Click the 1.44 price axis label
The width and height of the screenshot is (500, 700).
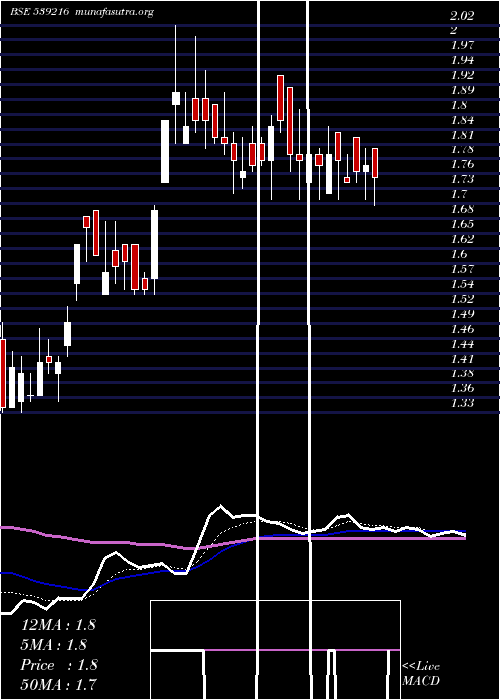point(462,344)
